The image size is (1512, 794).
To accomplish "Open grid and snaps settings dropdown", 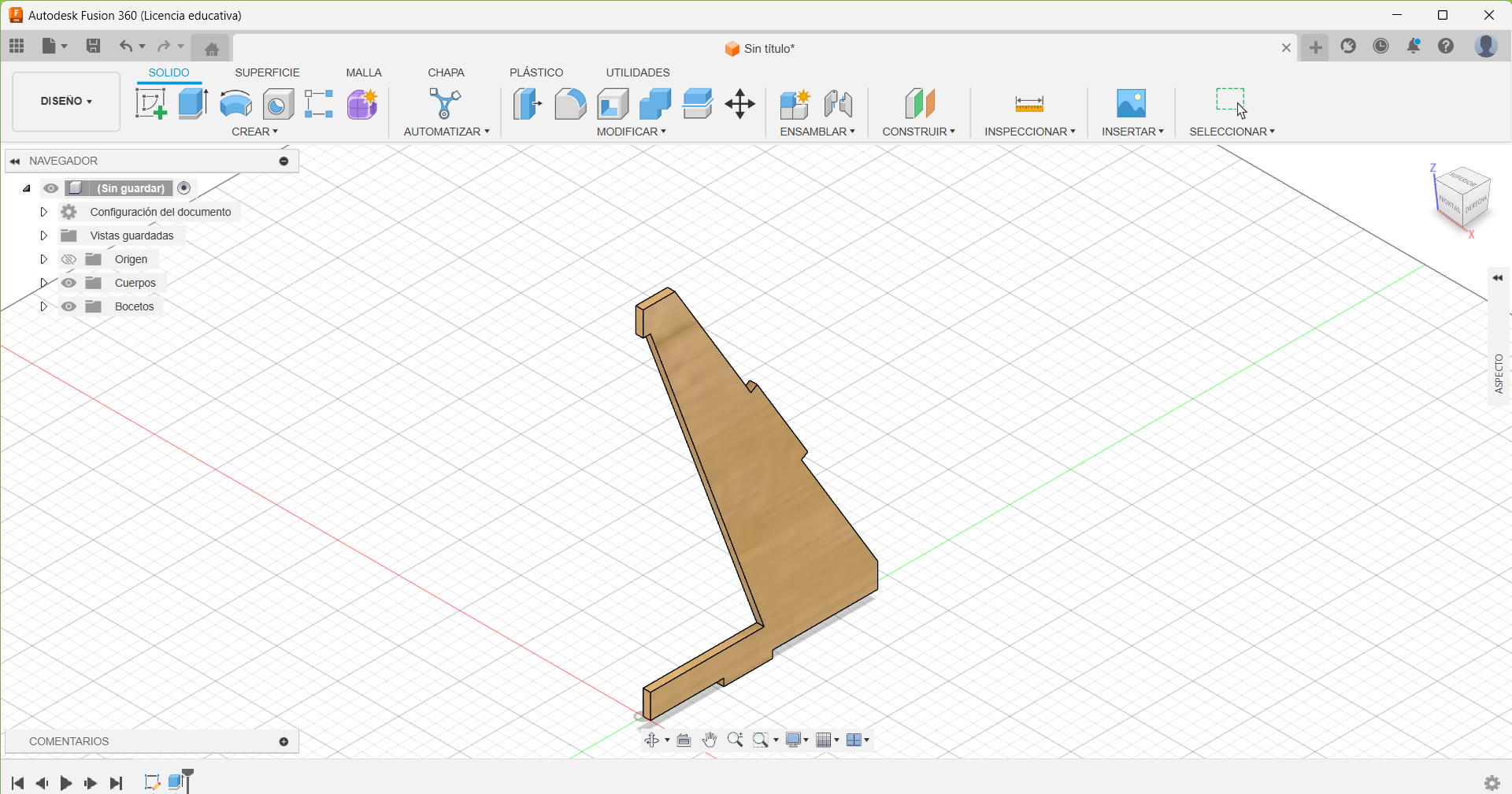I will pos(827,740).
